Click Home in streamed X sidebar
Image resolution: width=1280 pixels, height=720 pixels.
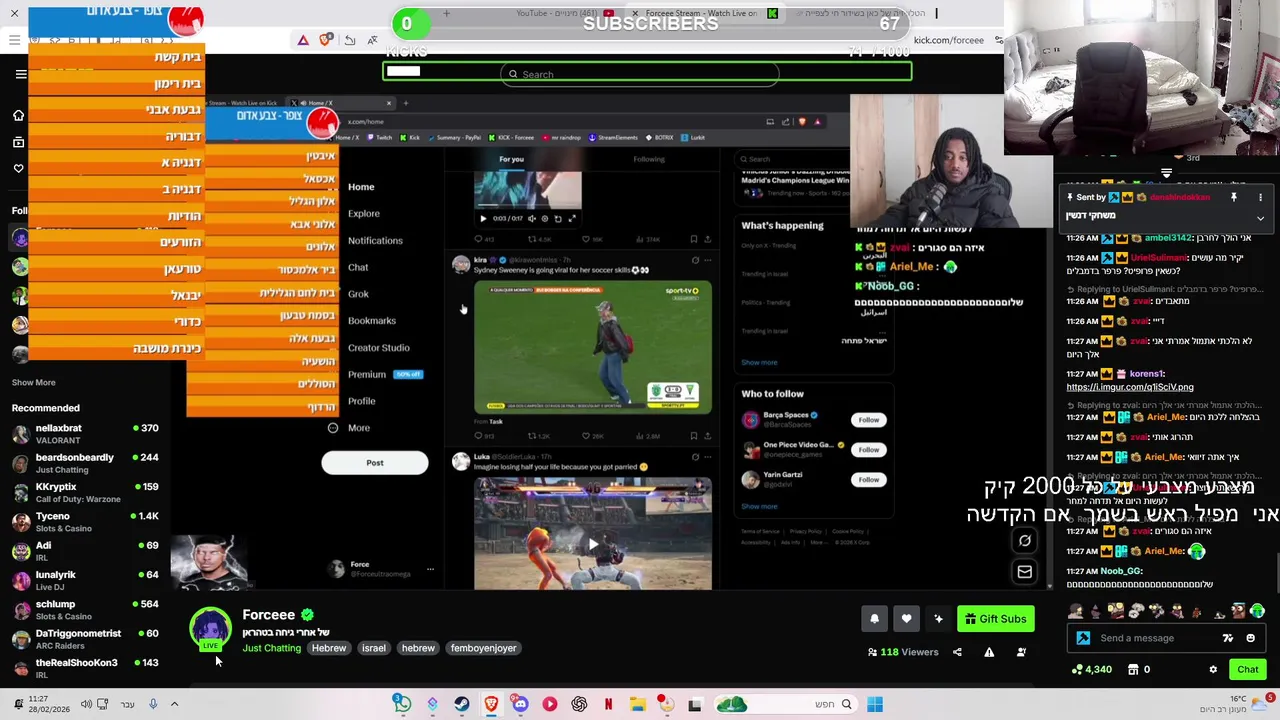point(361,187)
